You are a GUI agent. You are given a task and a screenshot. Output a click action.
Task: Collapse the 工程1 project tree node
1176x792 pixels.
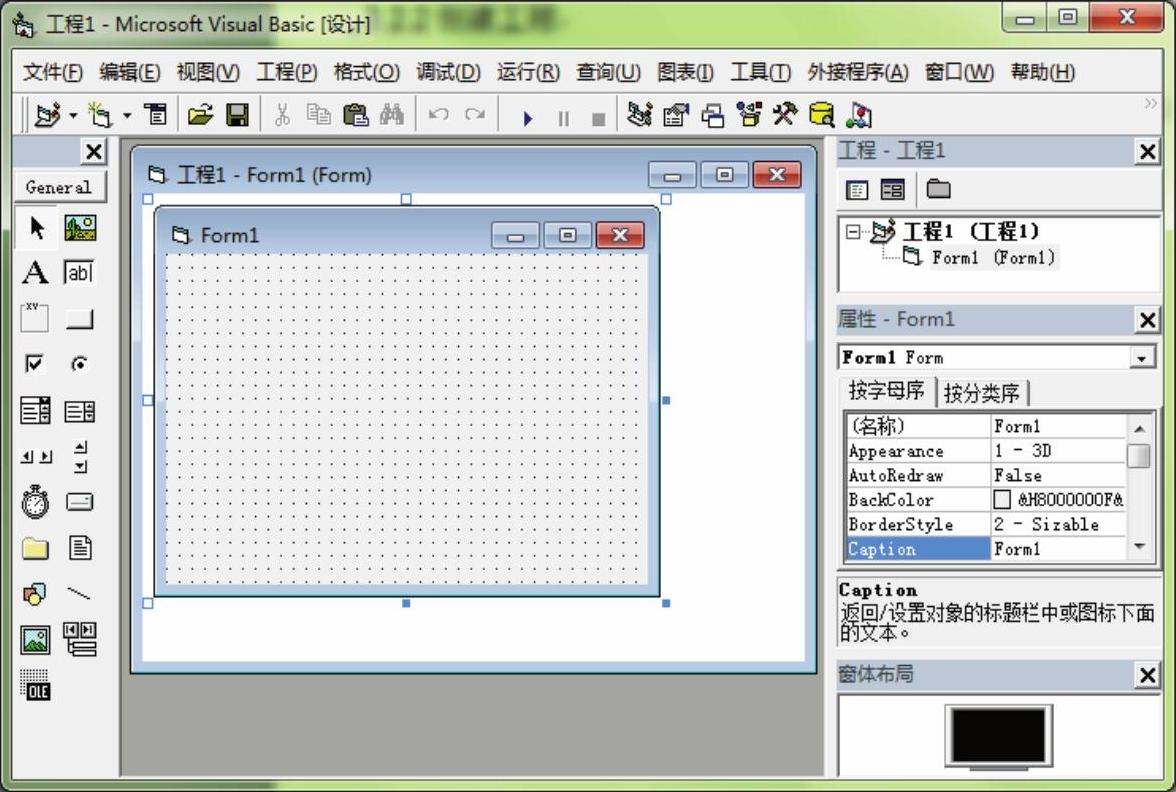click(x=853, y=231)
